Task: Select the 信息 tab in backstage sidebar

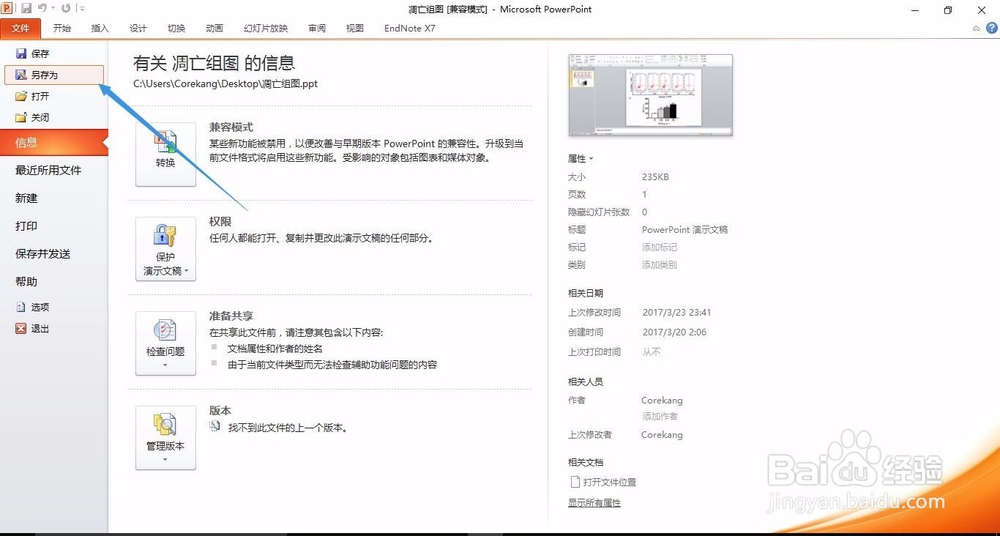Action: click(54, 142)
